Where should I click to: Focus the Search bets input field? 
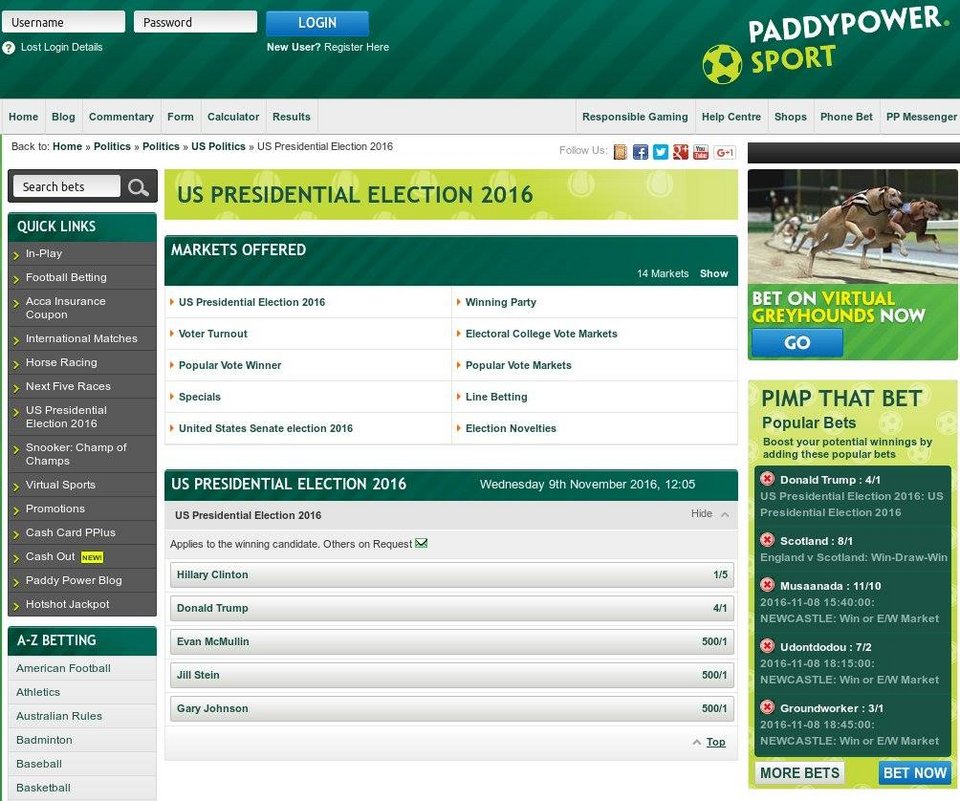(x=68, y=187)
